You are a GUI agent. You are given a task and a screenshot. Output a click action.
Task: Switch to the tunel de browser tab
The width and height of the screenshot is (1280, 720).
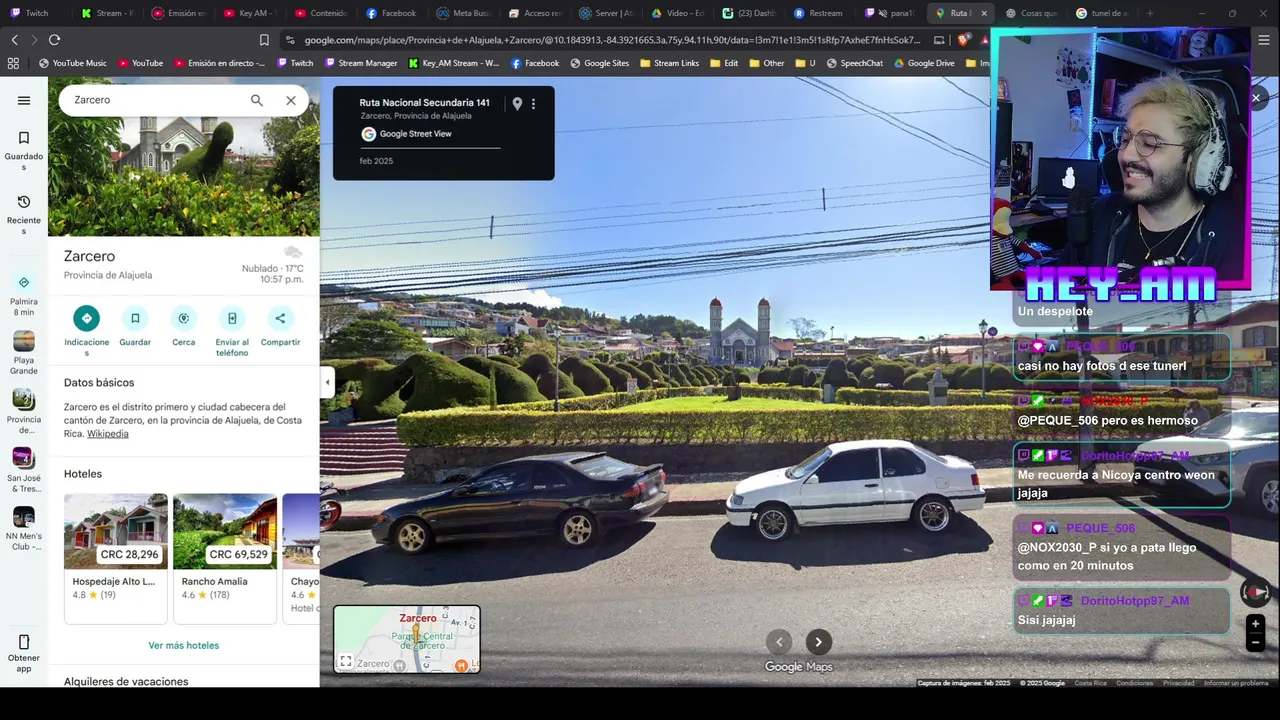pos(1103,13)
